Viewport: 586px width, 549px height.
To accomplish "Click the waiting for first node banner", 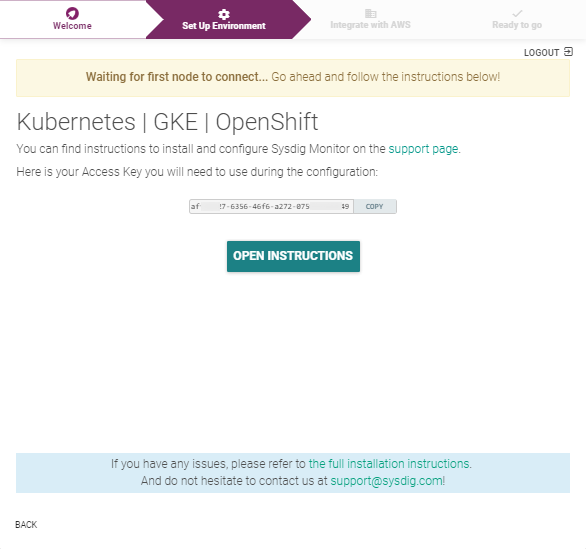I will 293,78.
